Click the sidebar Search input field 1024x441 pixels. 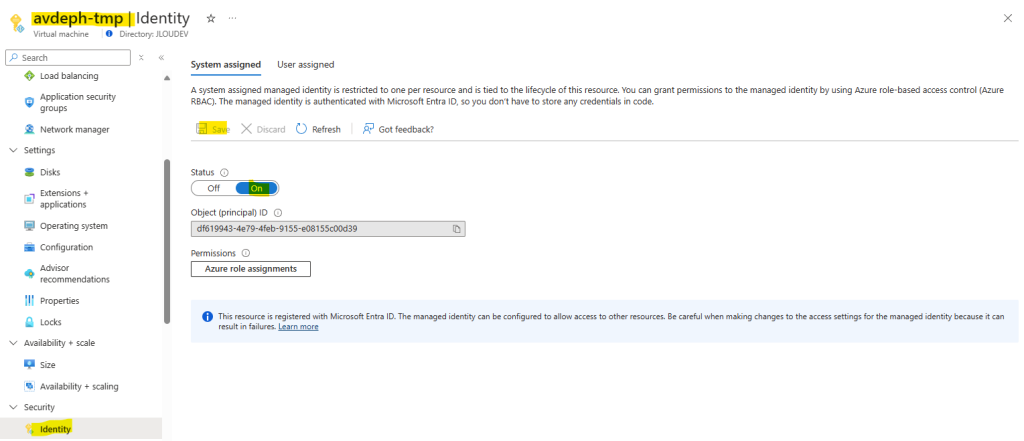click(68, 57)
